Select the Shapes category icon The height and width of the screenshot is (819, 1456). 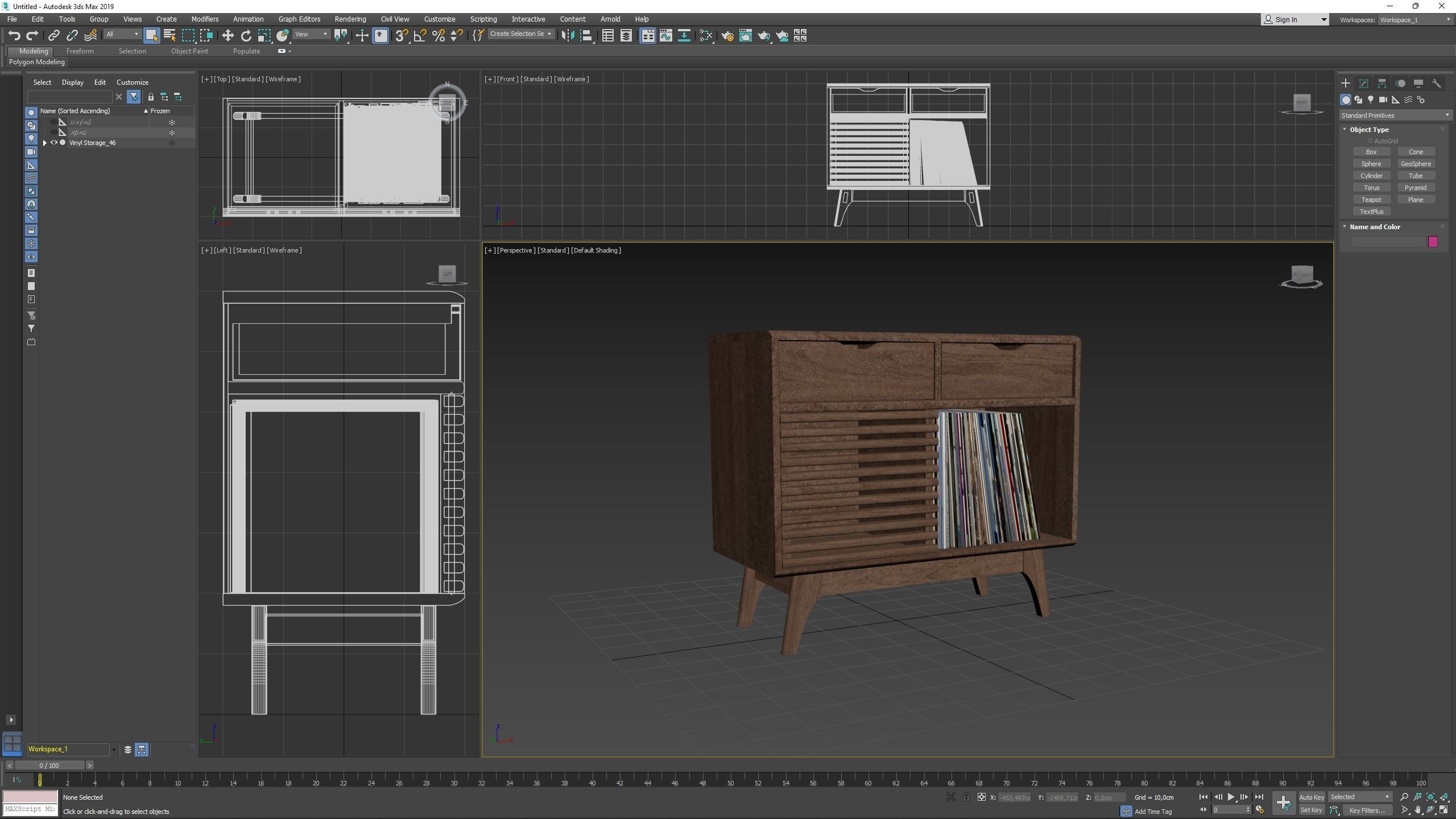click(1358, 100)
